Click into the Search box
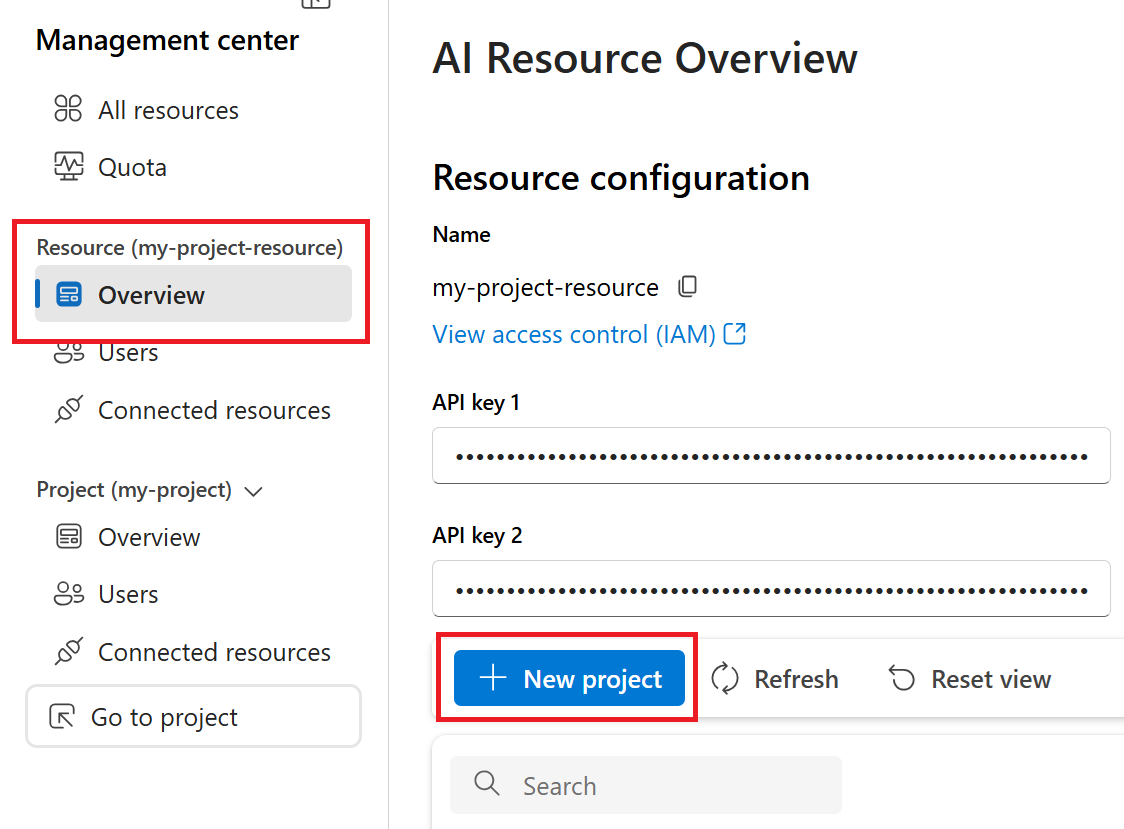This screenshot has width=1124, height=829. [x=646, y=785]
